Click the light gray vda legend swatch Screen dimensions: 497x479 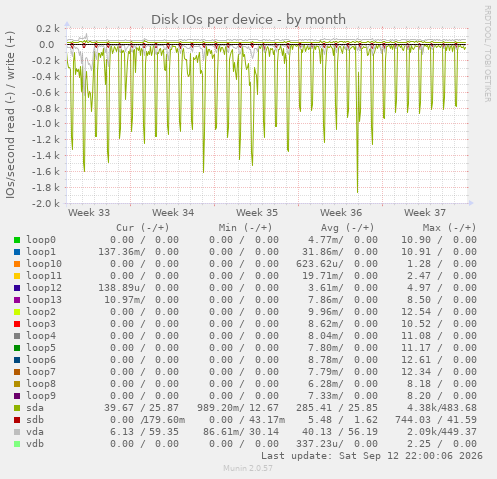[x=17, y=432]
